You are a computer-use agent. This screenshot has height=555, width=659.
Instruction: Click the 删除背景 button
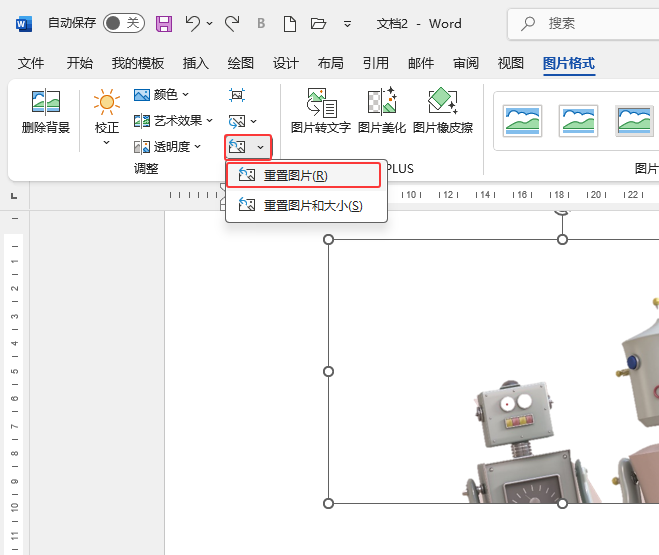[x=45, y=111]
